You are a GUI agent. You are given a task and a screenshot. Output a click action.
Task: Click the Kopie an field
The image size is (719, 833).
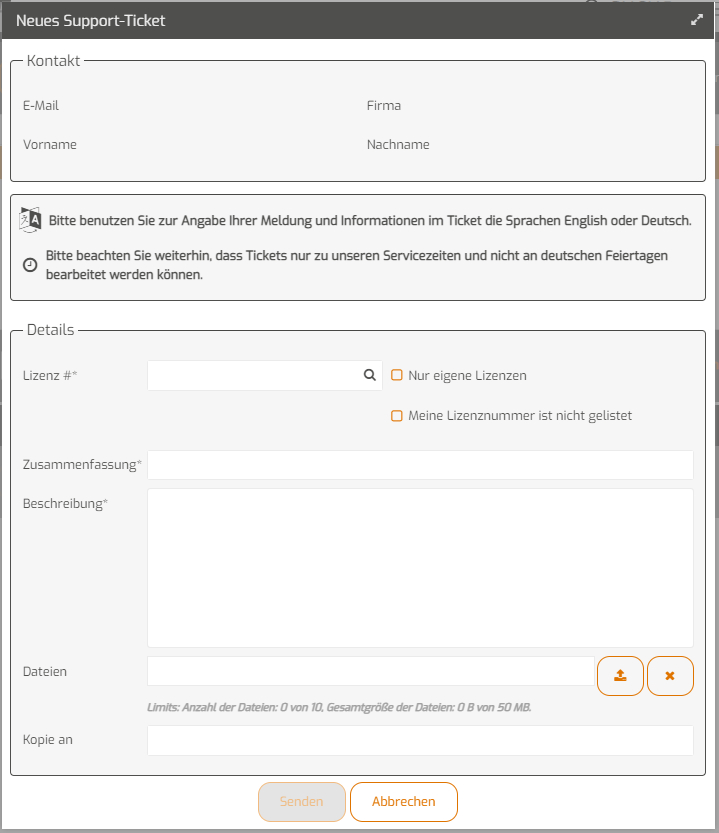[x=420, y=740]
